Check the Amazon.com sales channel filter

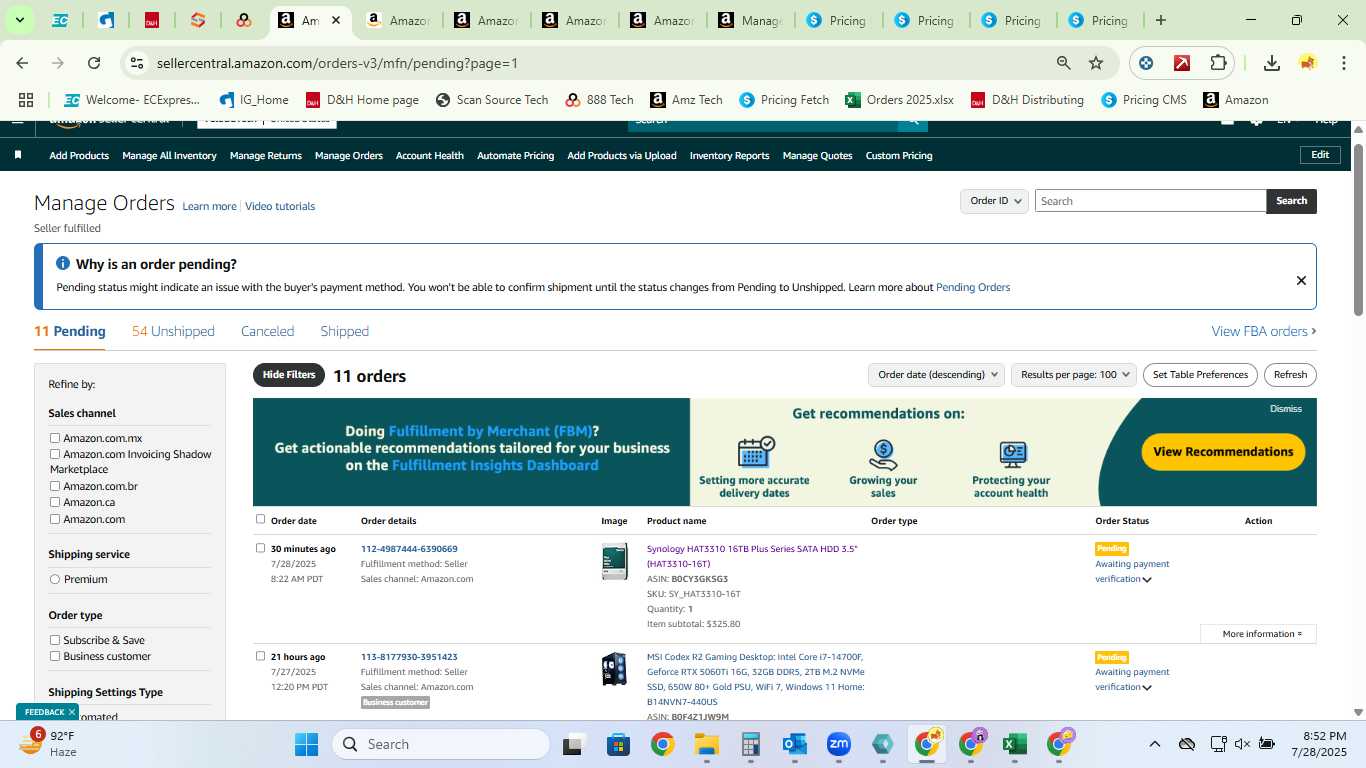(55, 519)
